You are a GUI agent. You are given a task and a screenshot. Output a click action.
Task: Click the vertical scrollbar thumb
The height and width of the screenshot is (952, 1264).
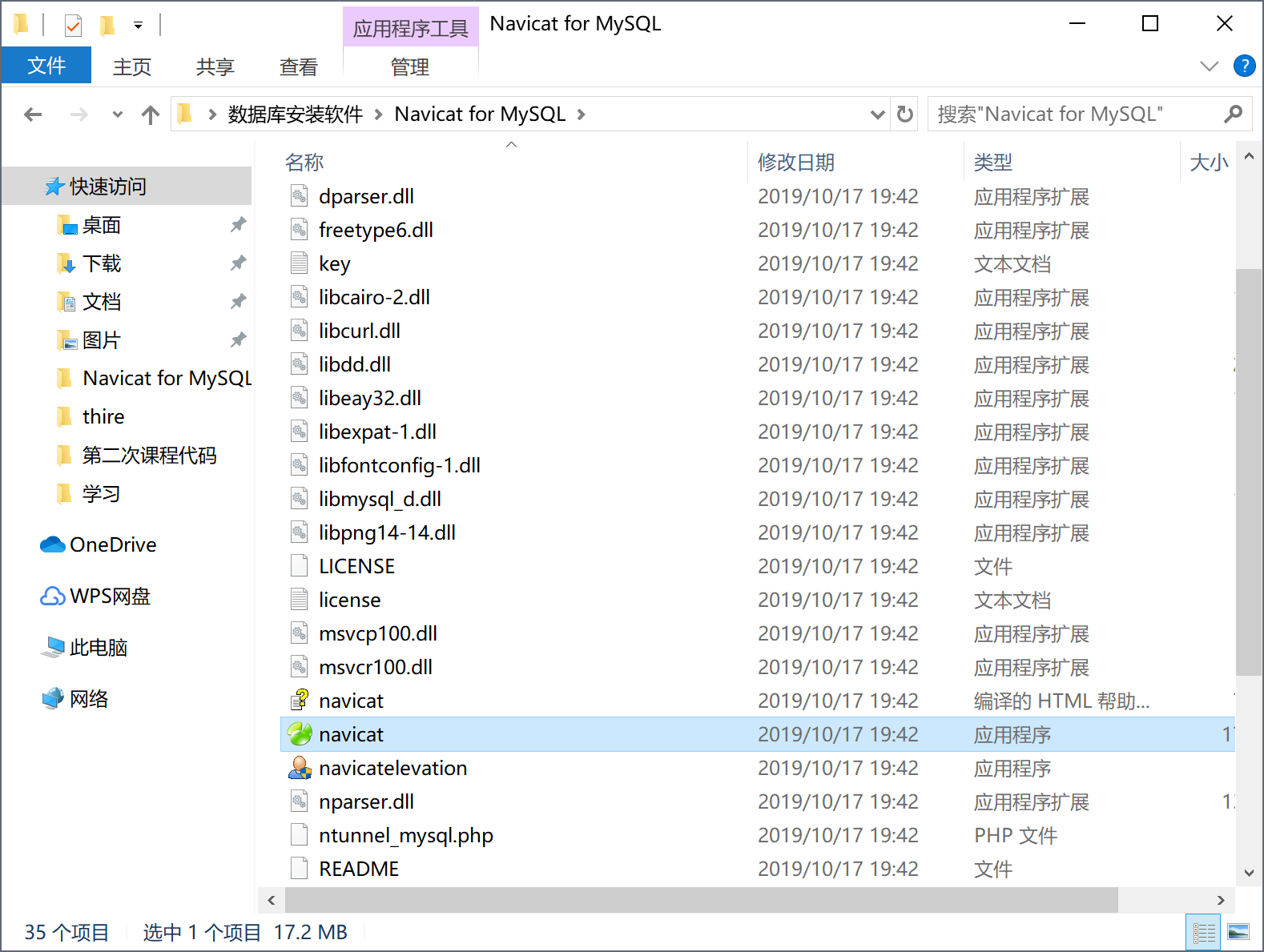coord(1249,472)
